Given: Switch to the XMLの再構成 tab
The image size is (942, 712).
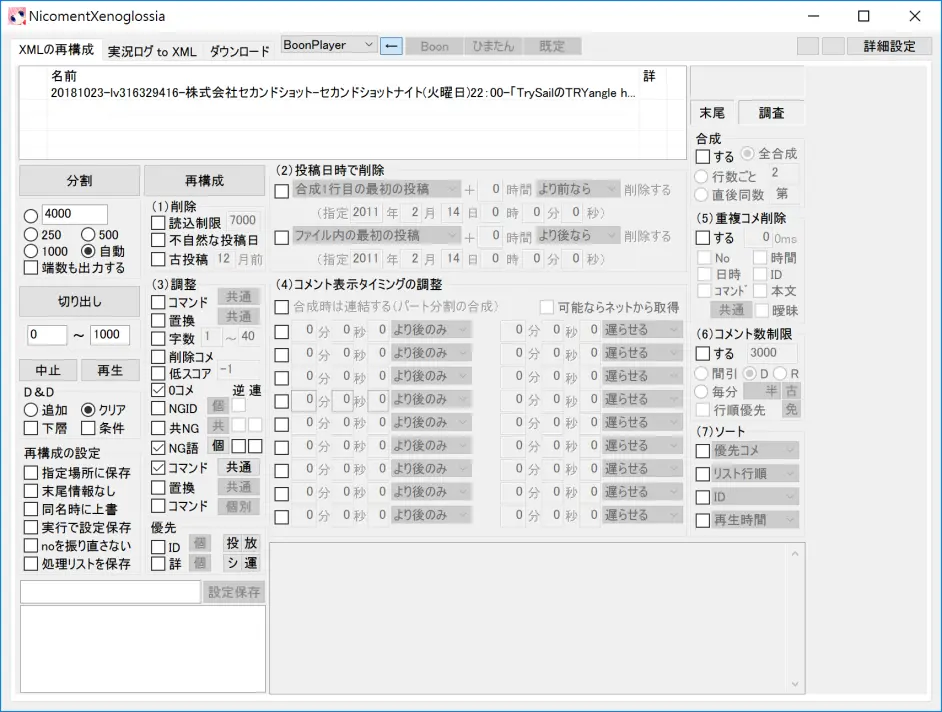Looking at the screenshot, I should tap(56, 50).
